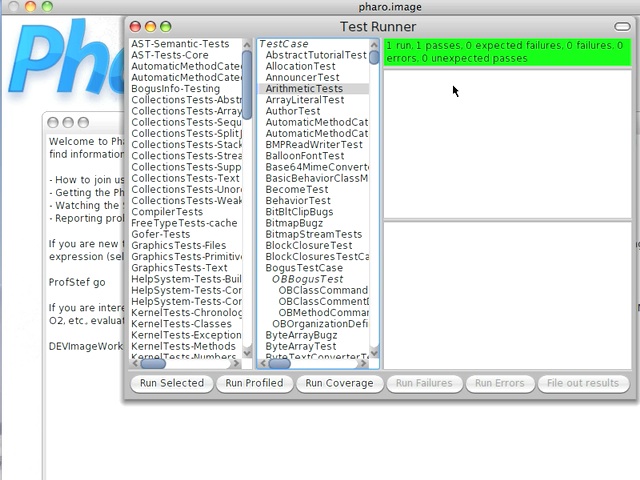Minimize the pharo.image main window
The image size is (640, 480).
point(30,6)
